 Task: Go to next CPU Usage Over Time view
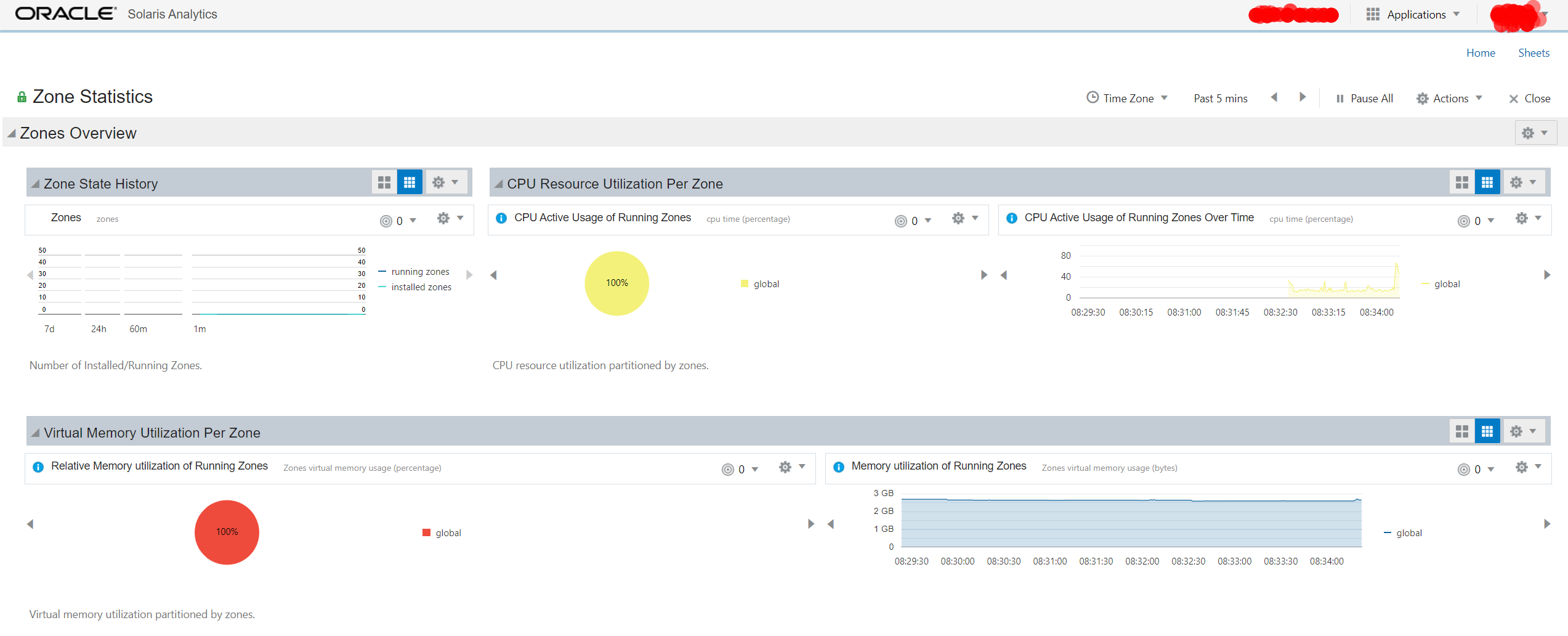click(x=1547, y=275)
